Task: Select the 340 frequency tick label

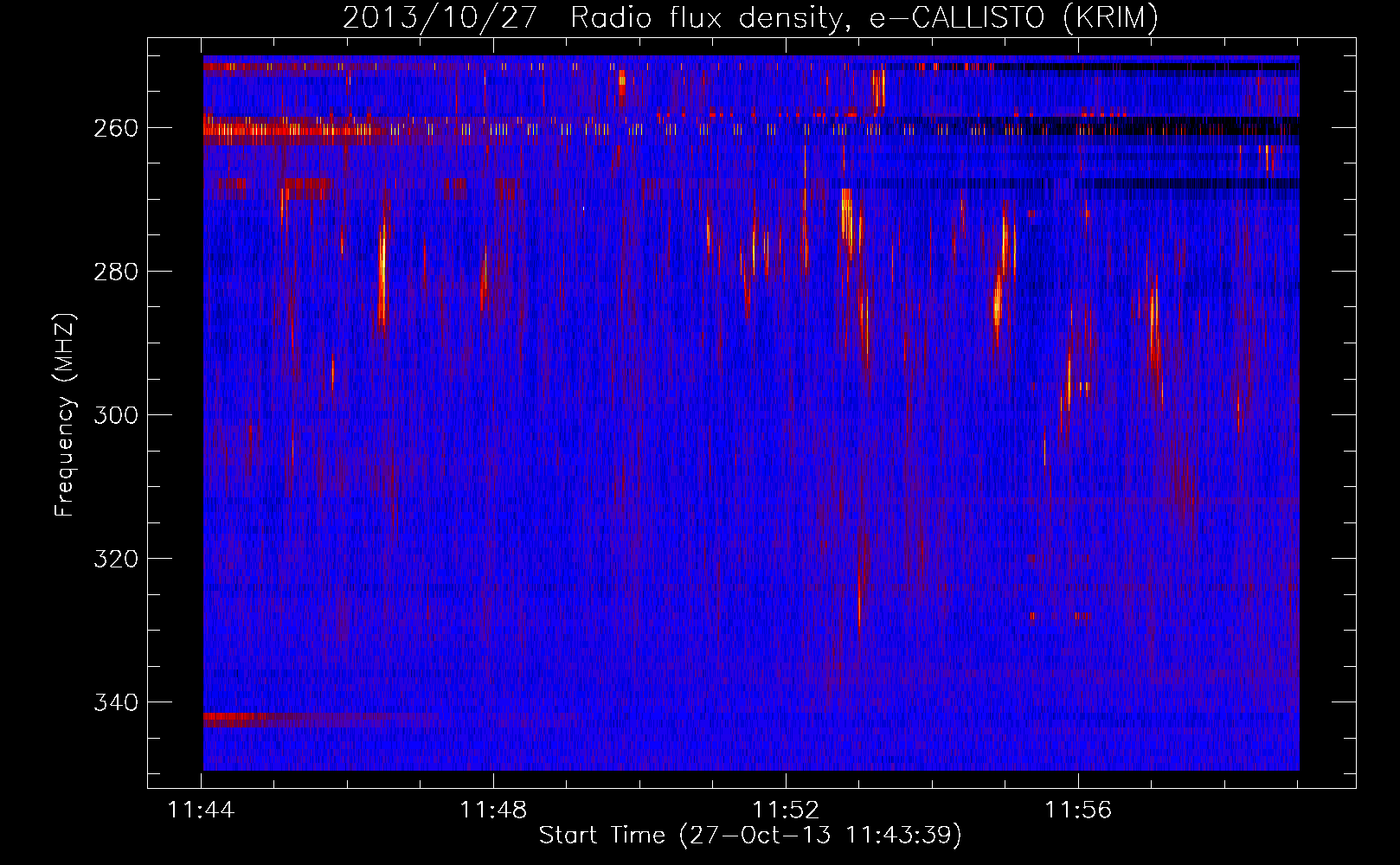Action: pos(116,702)
